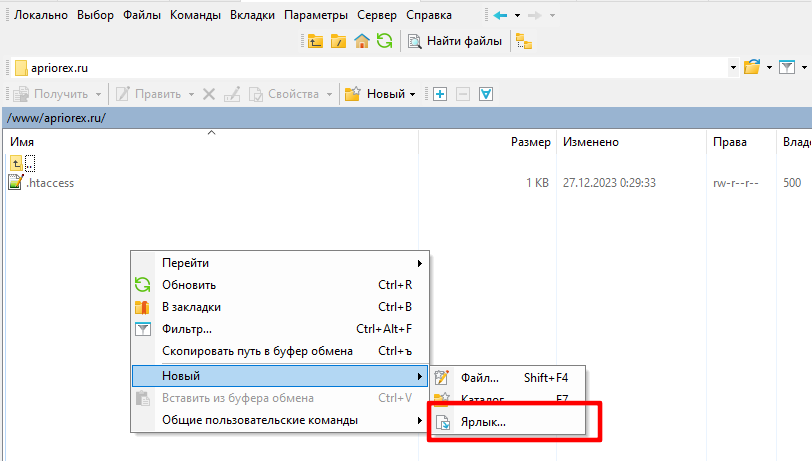Click the back navigation arrow
The image size is (812, 461).
[x=501, y=15]
